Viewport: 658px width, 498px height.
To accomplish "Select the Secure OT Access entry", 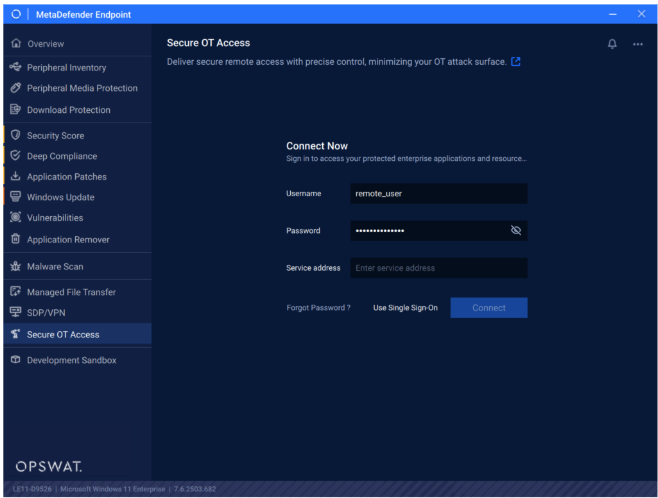I will (78, 334).
